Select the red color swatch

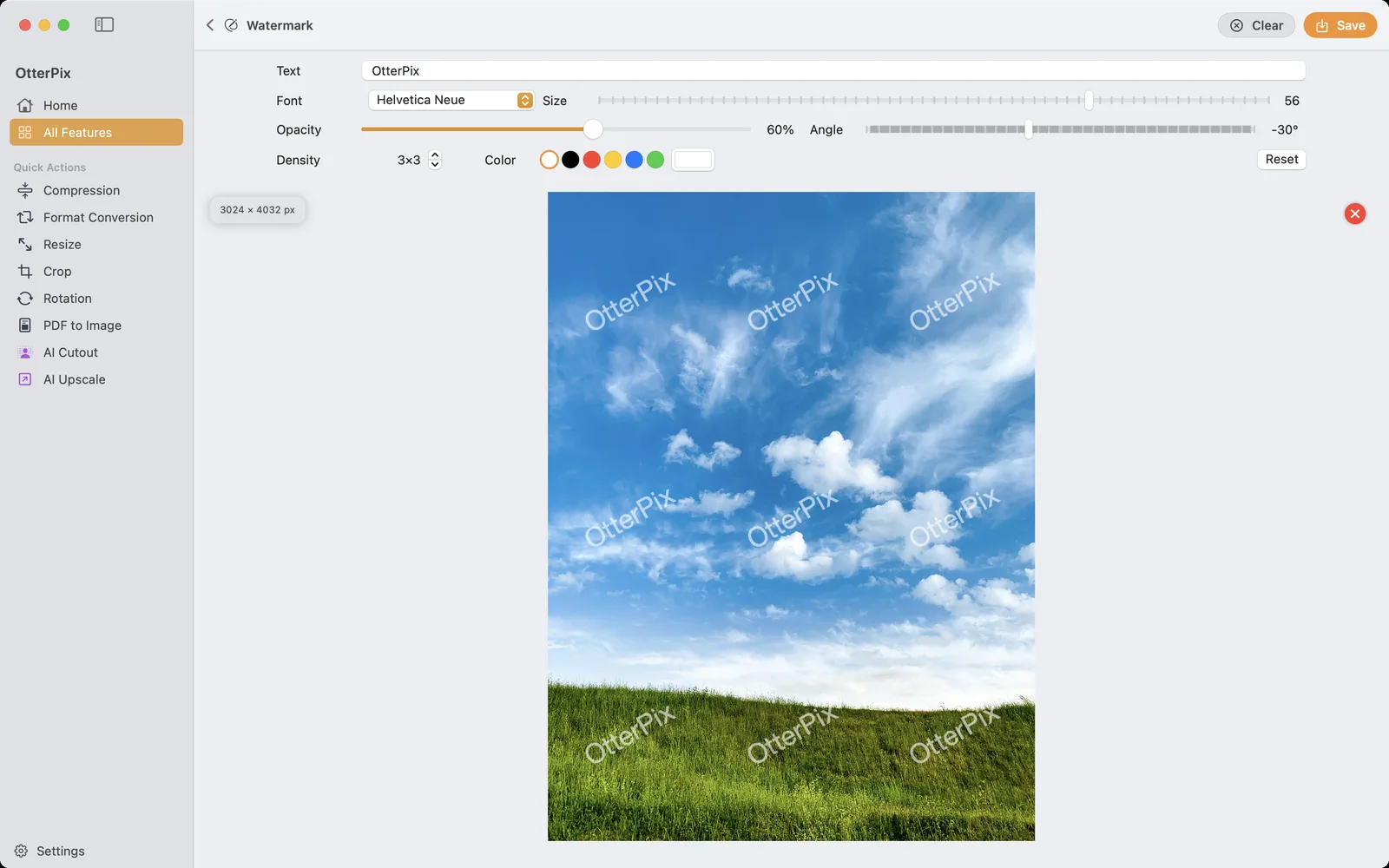coord(591,160)
